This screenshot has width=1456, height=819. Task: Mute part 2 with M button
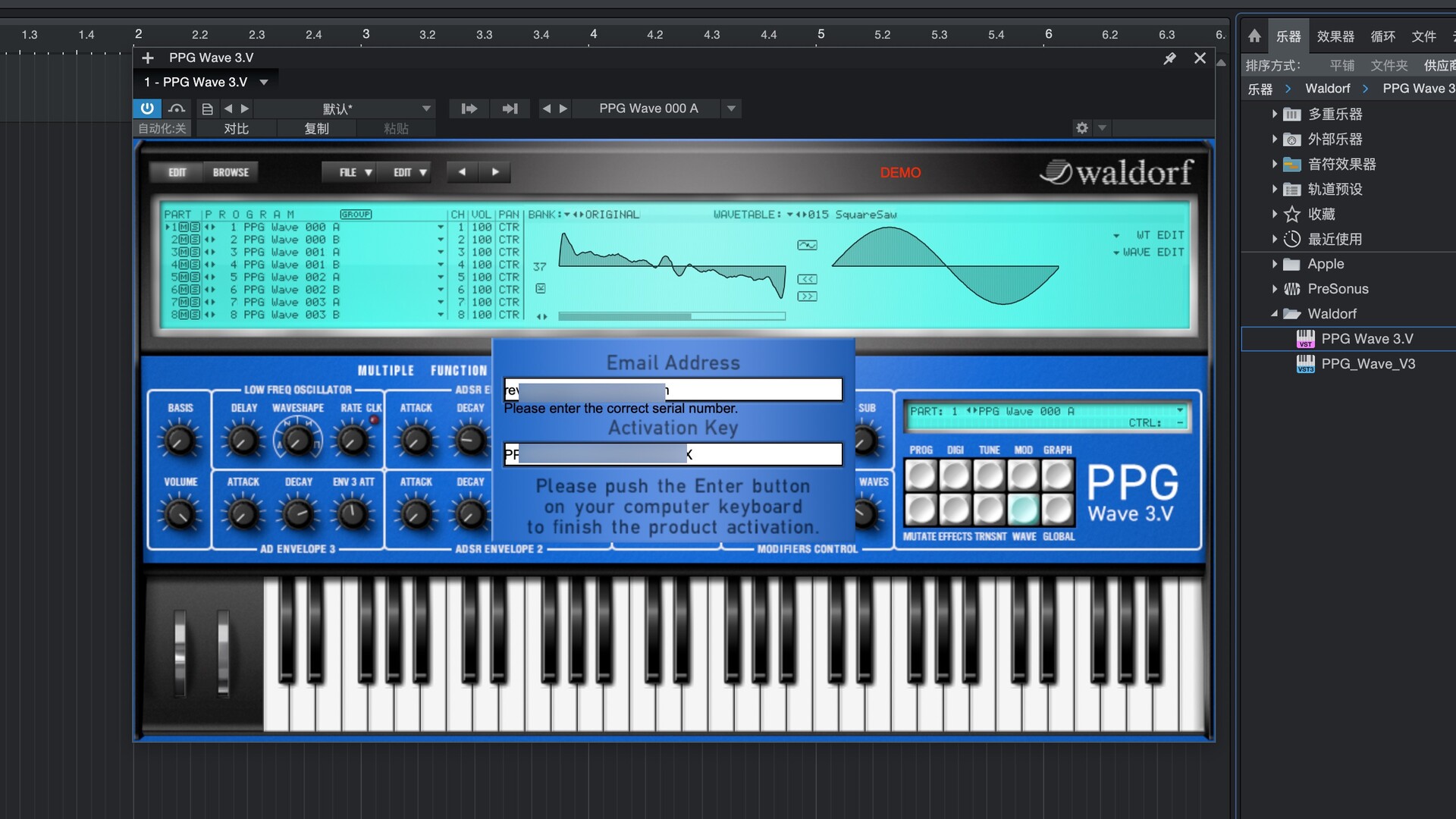184,240
